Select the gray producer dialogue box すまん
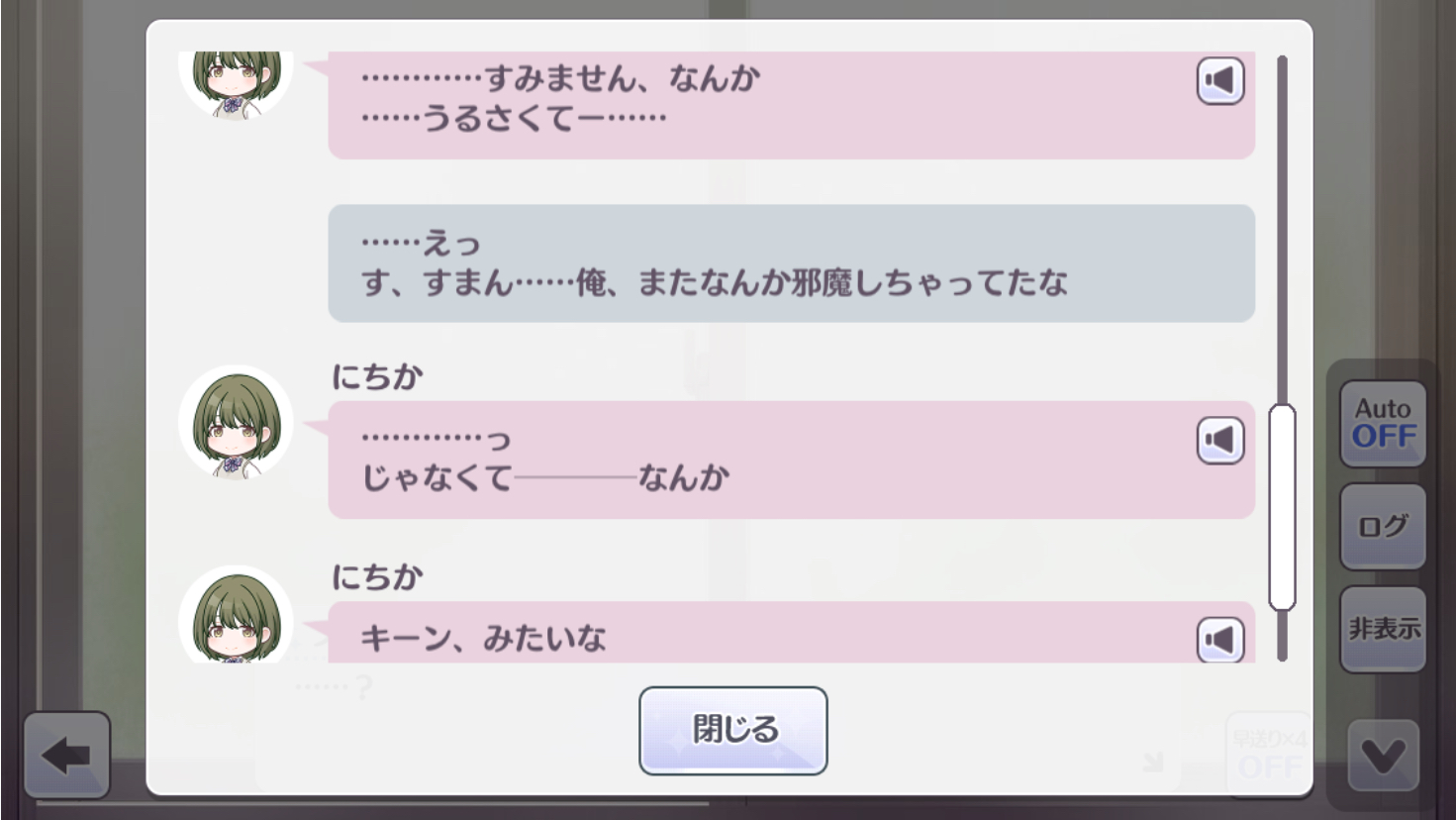The width and height of the screenshot is (1456, 820). coord(791,263)
